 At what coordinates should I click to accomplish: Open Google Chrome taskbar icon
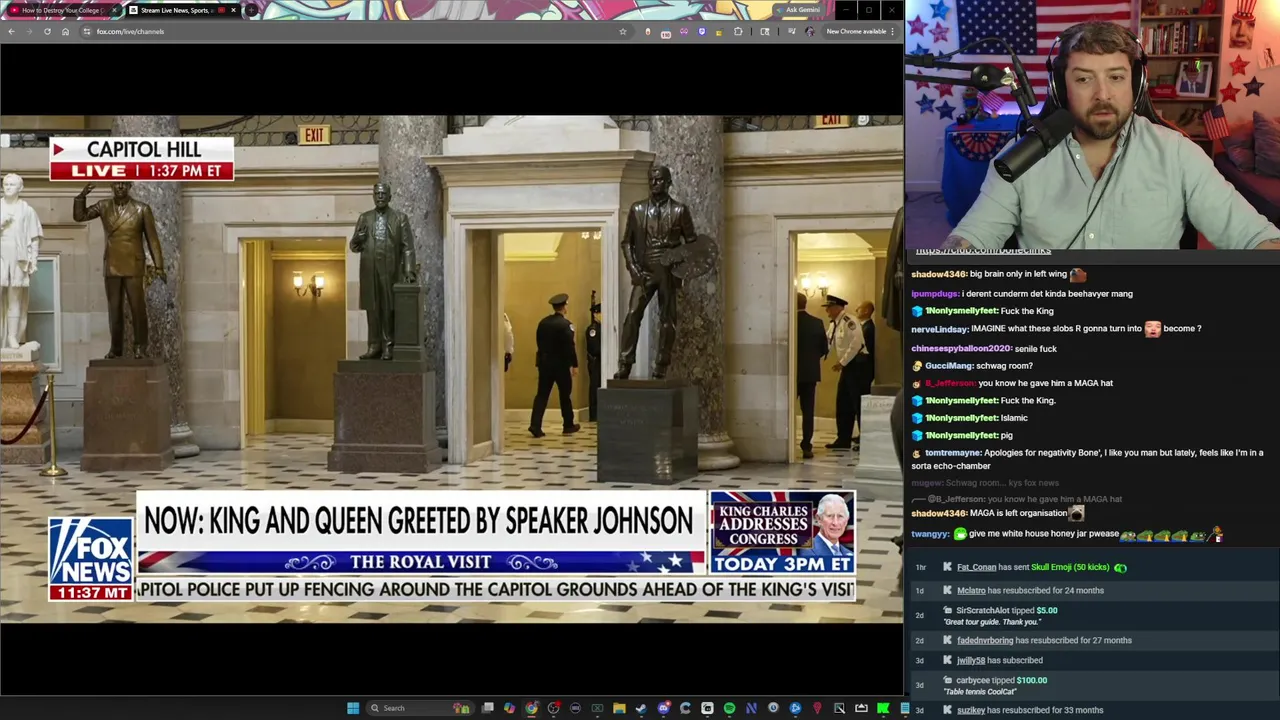click(x=531, y=708)
